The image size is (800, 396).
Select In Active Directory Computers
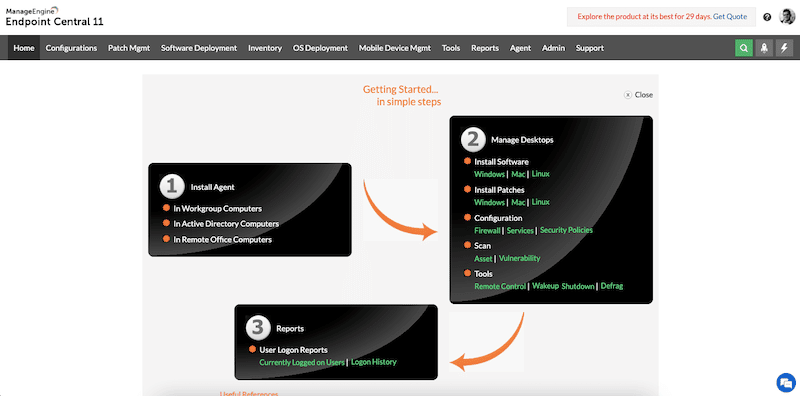(226, 224)
